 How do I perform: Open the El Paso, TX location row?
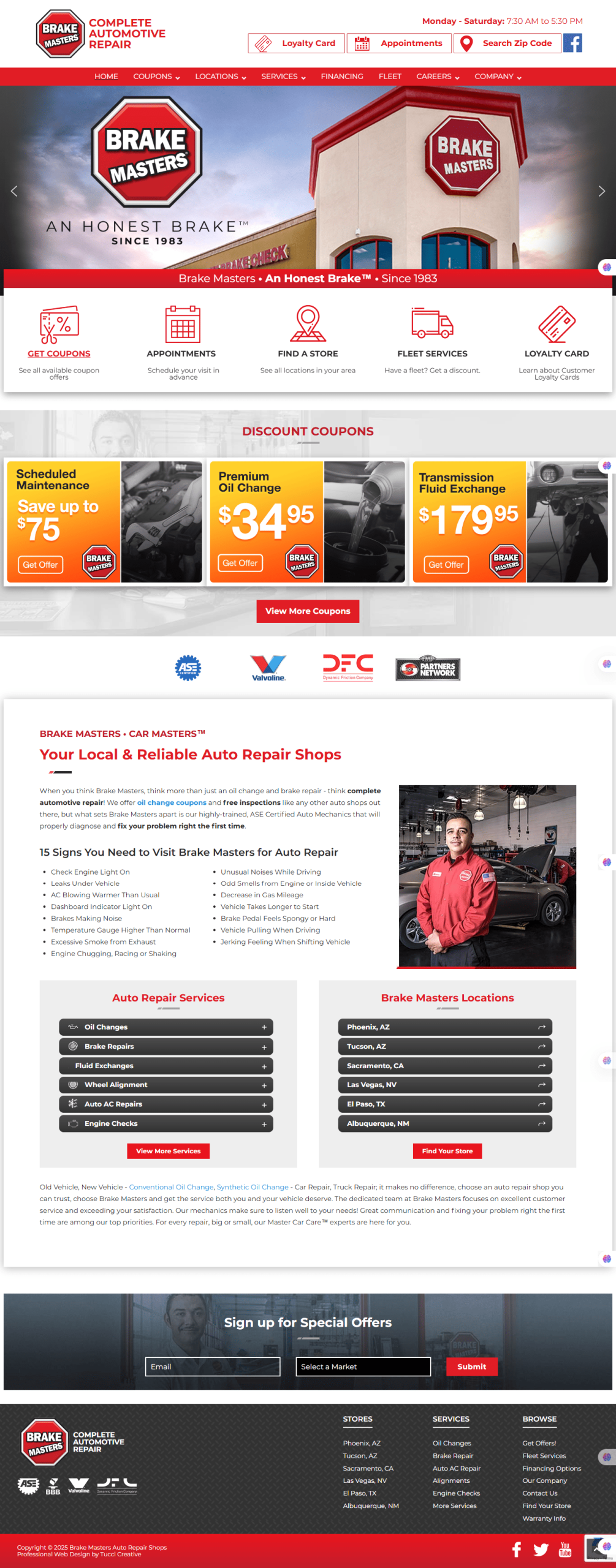(445, 1104)
